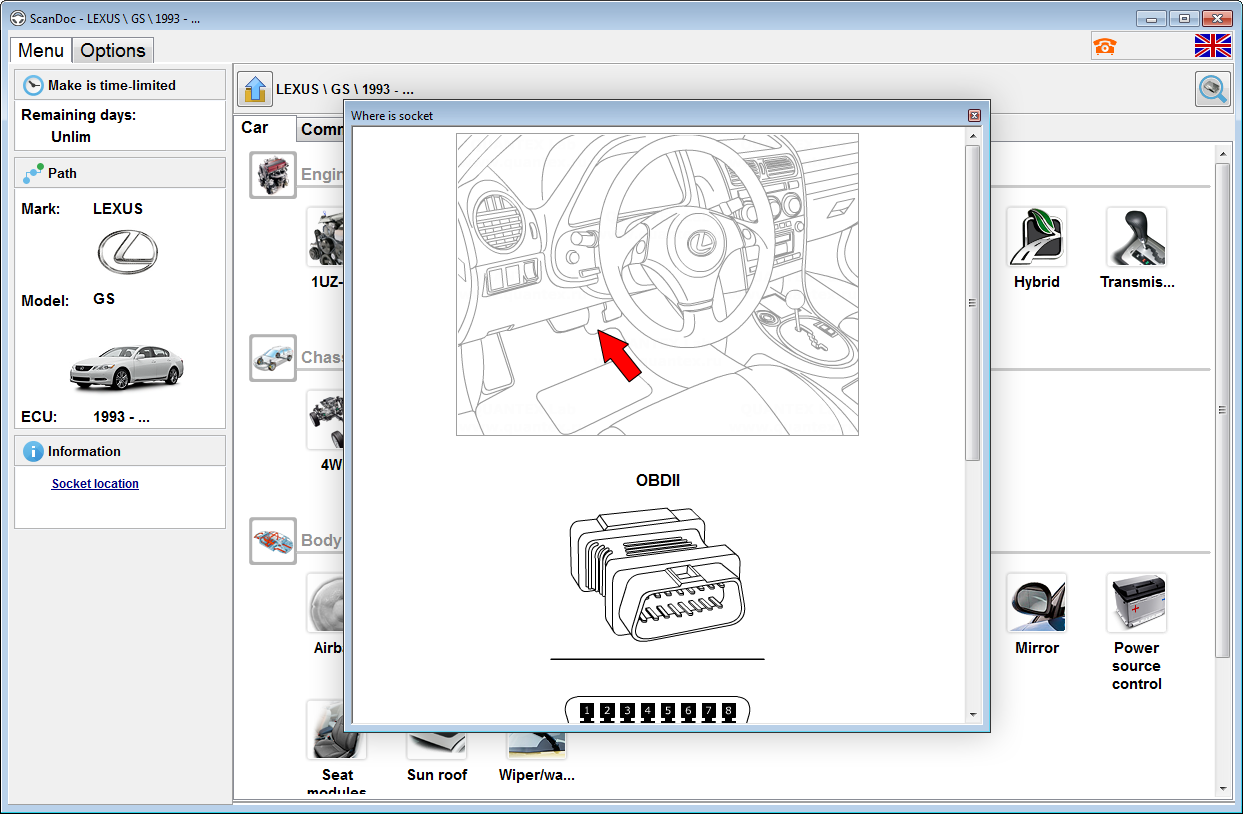Close the Where is socket dialog
1243x814 pixels.
pyautogui.click(x=974, y=116)
